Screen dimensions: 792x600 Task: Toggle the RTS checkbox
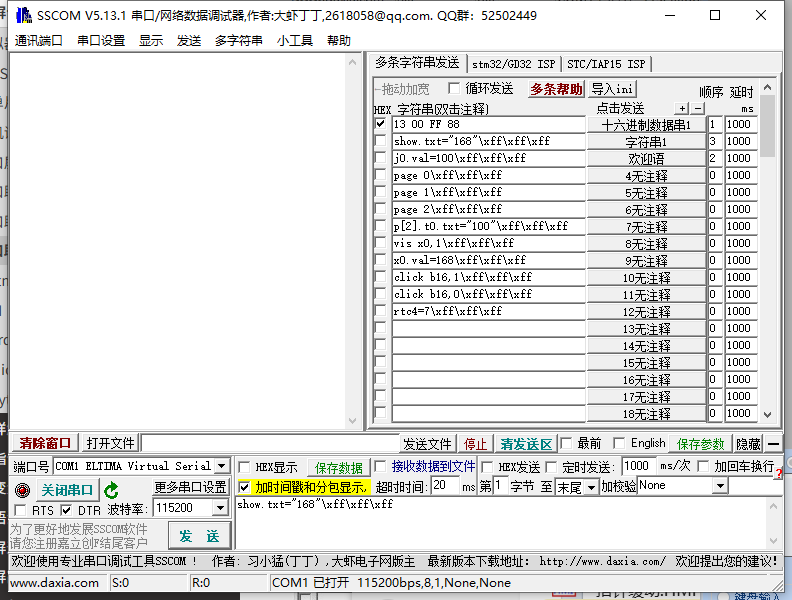20,510
